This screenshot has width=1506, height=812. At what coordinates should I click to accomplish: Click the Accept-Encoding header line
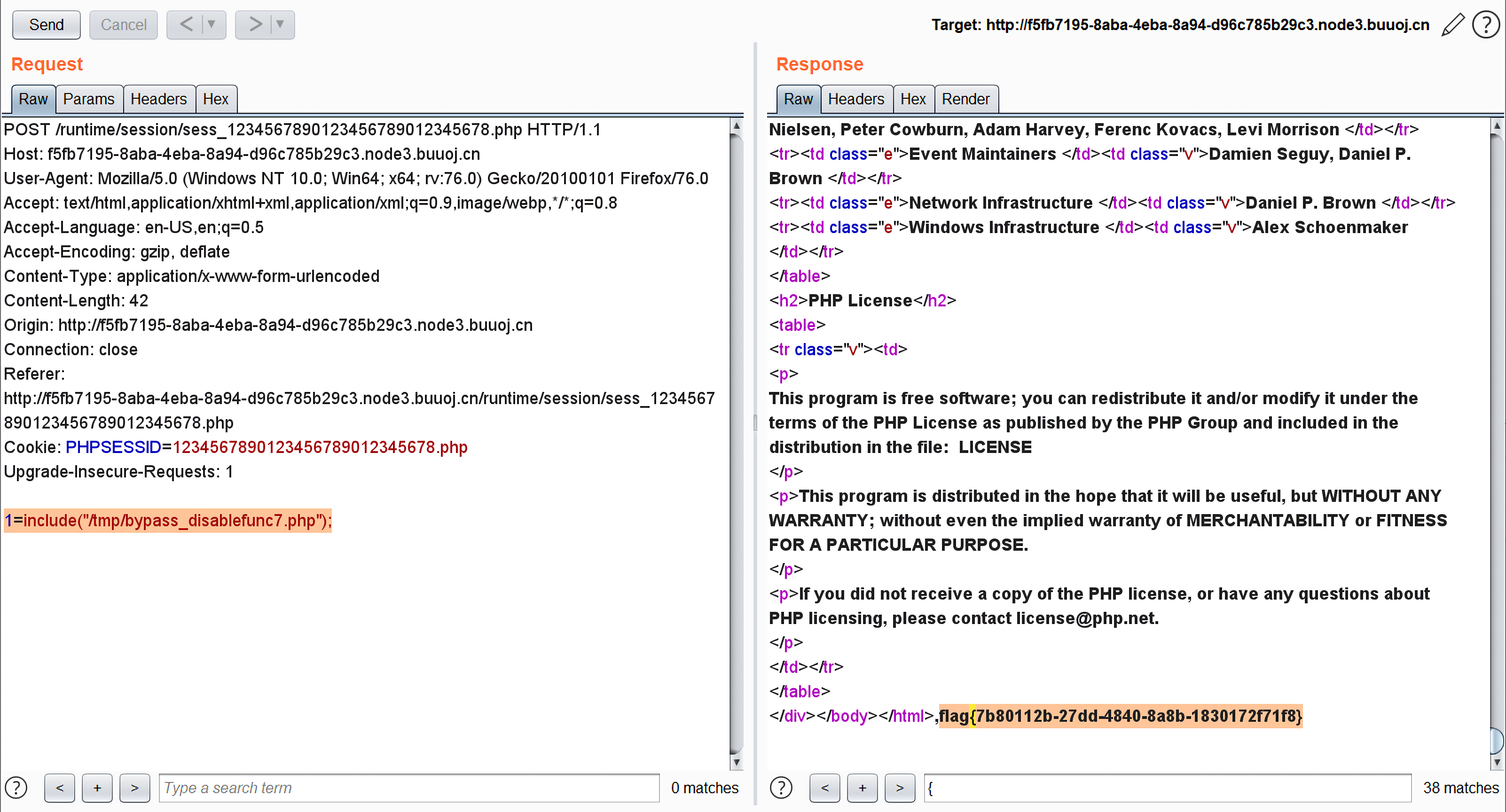pos(117,251)
